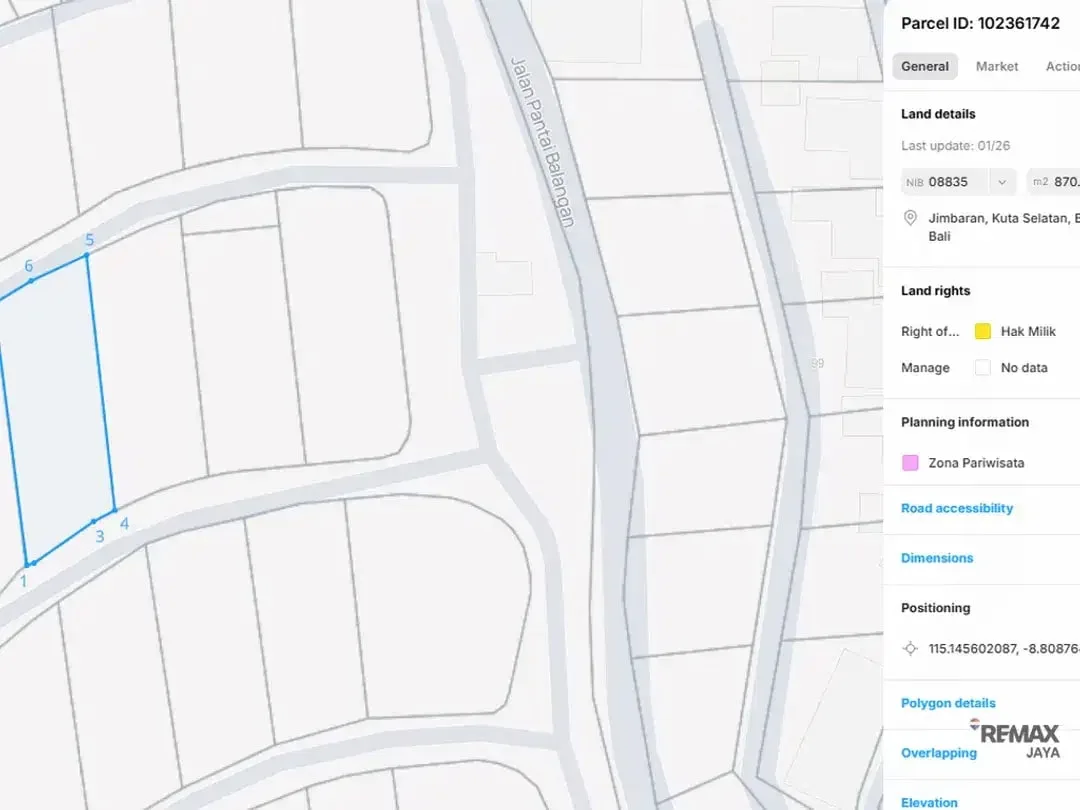
Task: Select the coordinates text 115.145602087
Action: pos(973,649)
